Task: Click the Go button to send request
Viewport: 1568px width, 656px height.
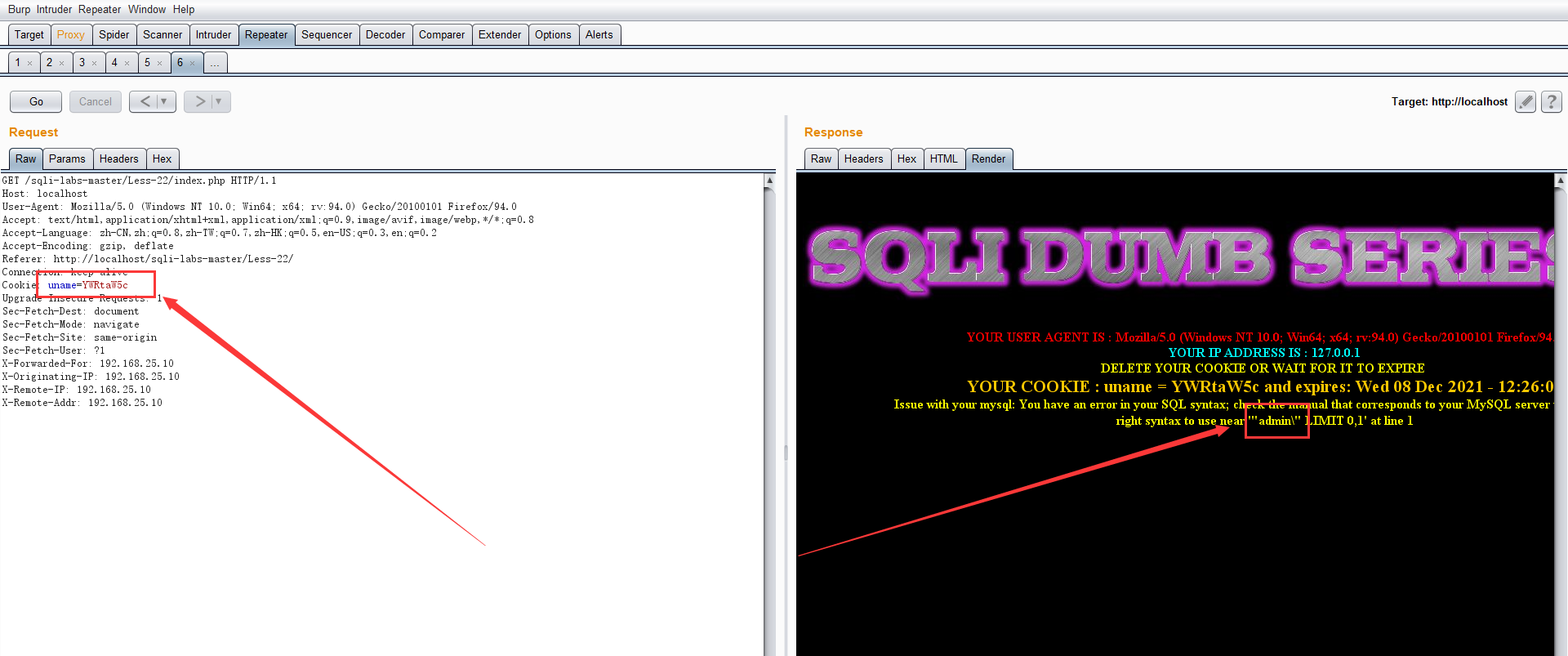Action: pyautogui.click(x=36, y=101)
